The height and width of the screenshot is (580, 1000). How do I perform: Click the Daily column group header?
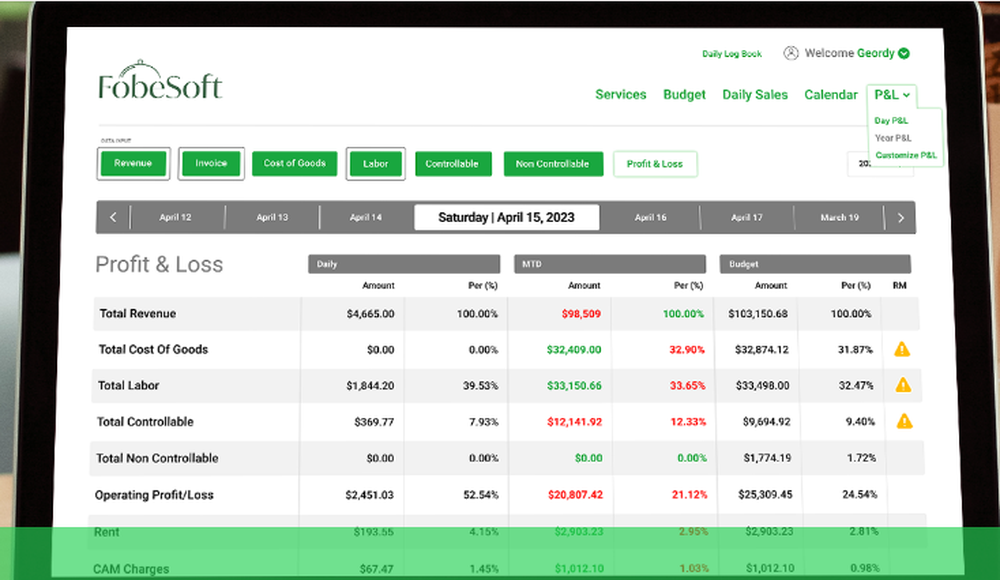point(404,264)
